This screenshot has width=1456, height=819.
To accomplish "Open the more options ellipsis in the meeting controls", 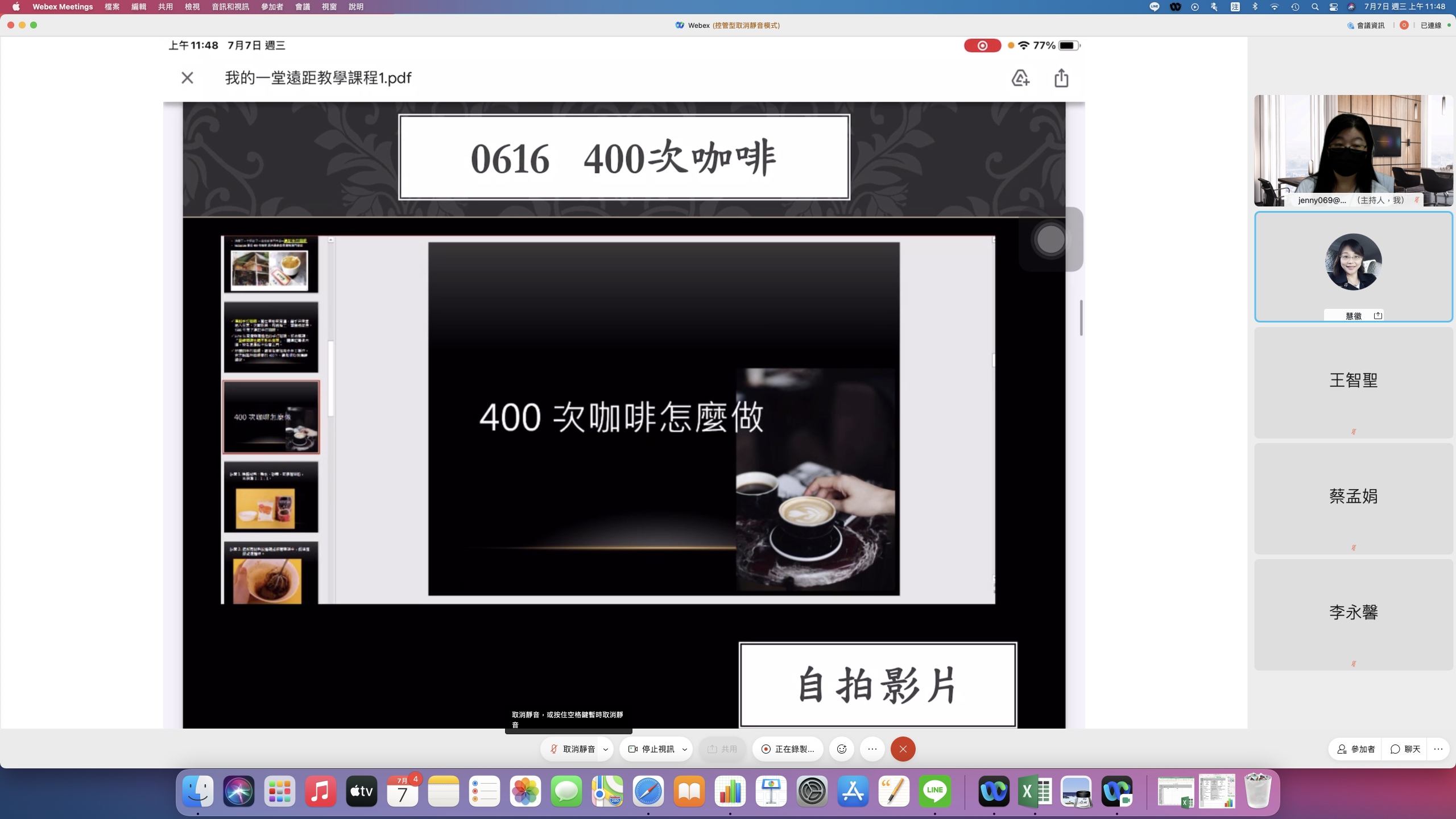I will point(872,749).
